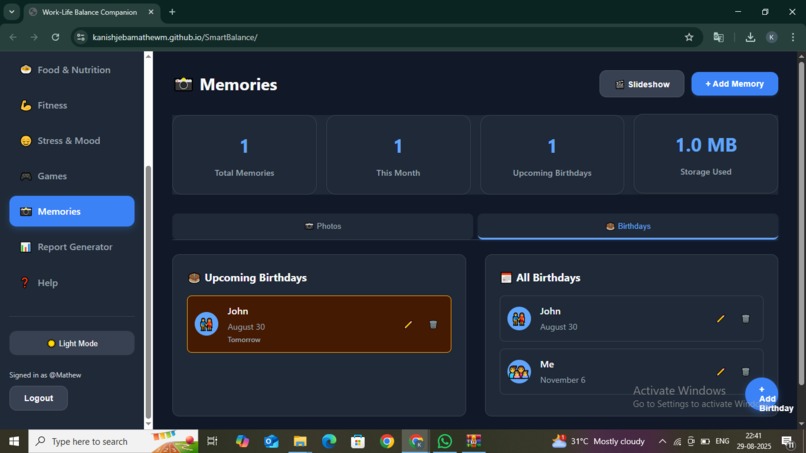806x453 pixels.
Task: Click the Upcoming Birthdays stat card
Action: tap(552, 155)
